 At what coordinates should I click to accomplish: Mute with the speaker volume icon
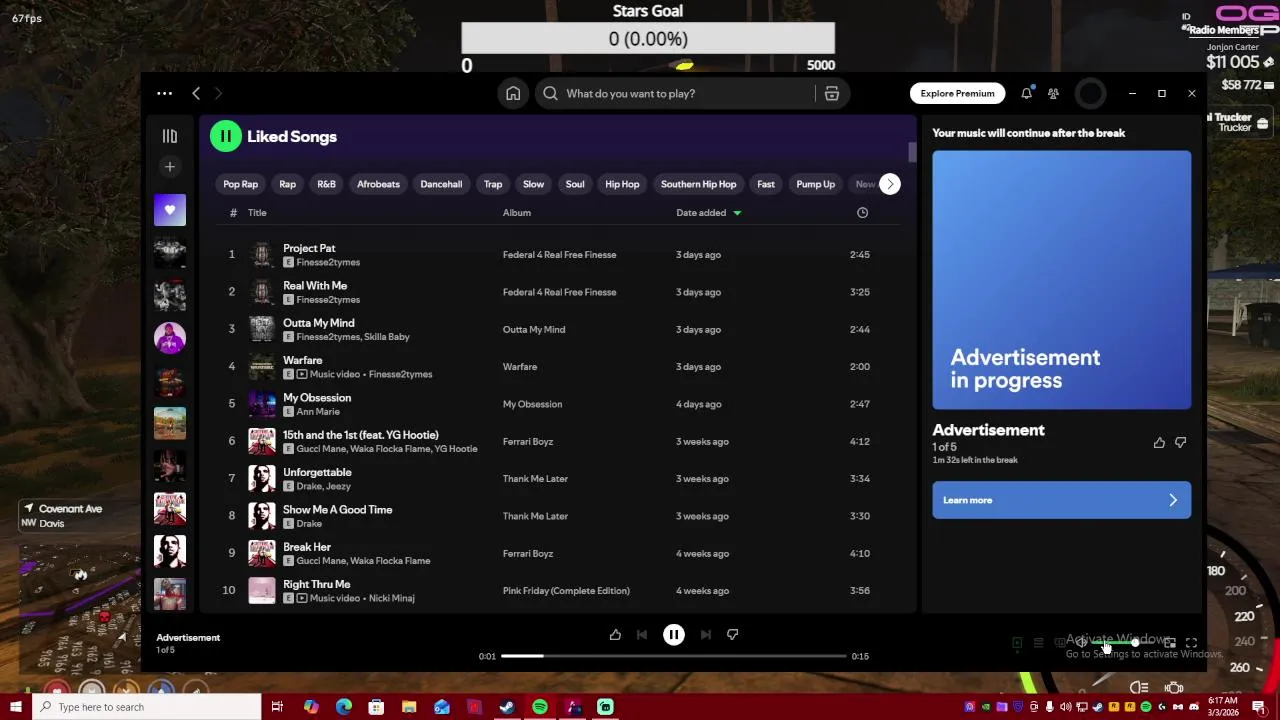tap(1082, 643)
